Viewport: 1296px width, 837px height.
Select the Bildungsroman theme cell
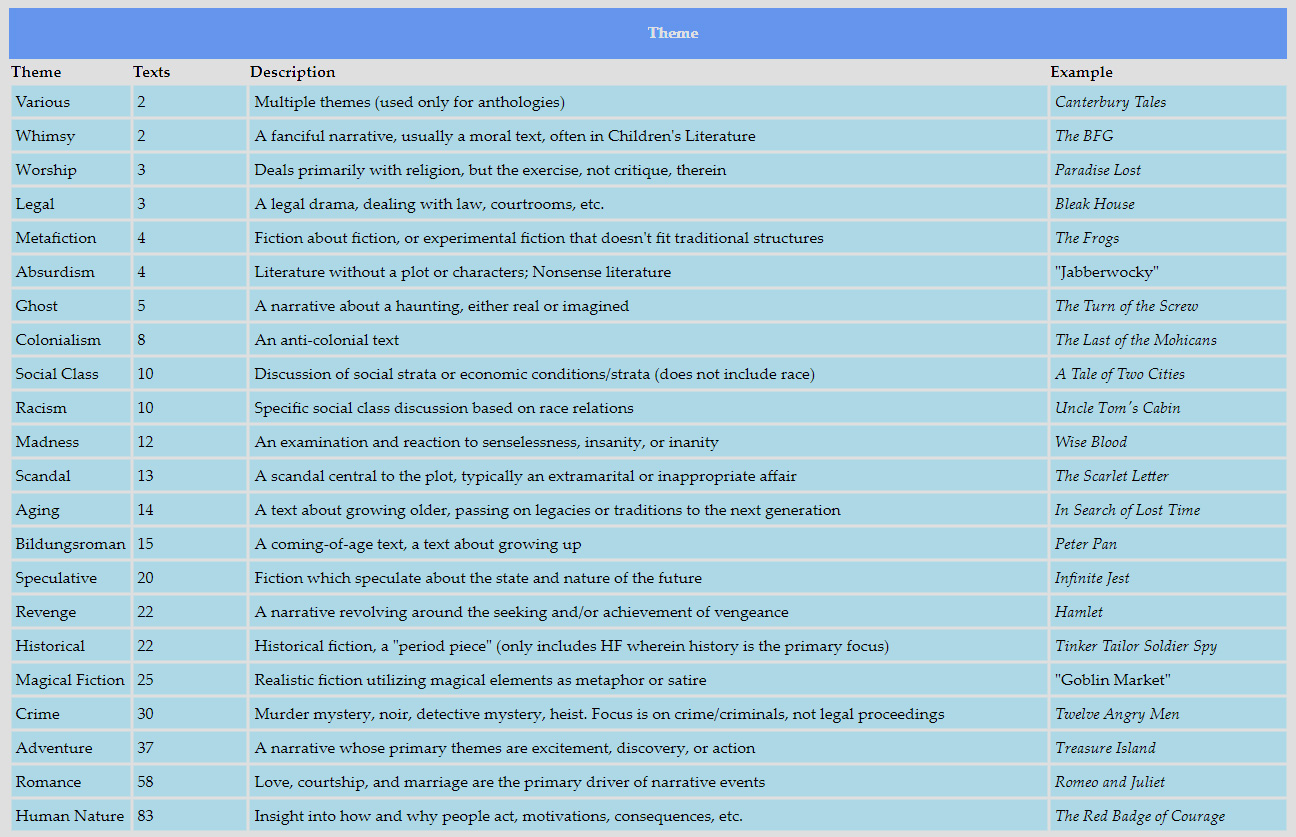coord(70,544)
